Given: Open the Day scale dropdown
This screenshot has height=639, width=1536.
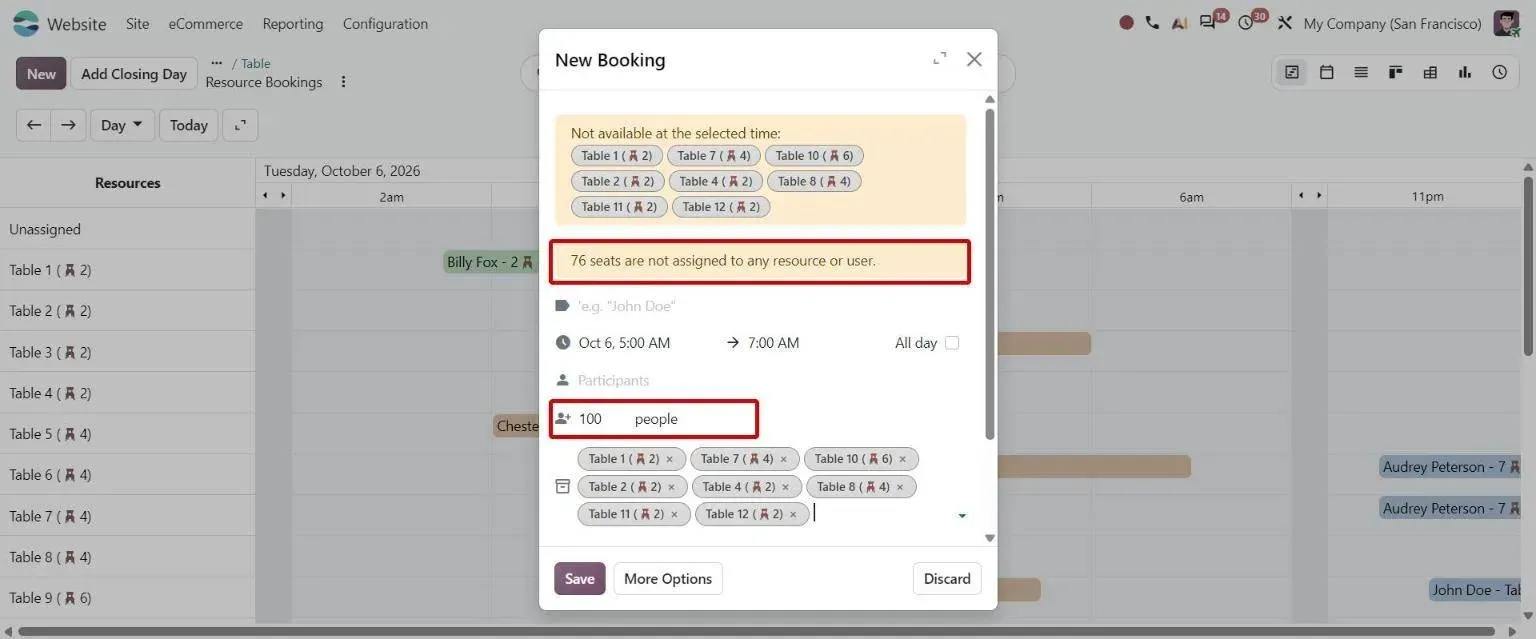Looking at the screenshot, I should pyautogui.click(x=122, y=125).
